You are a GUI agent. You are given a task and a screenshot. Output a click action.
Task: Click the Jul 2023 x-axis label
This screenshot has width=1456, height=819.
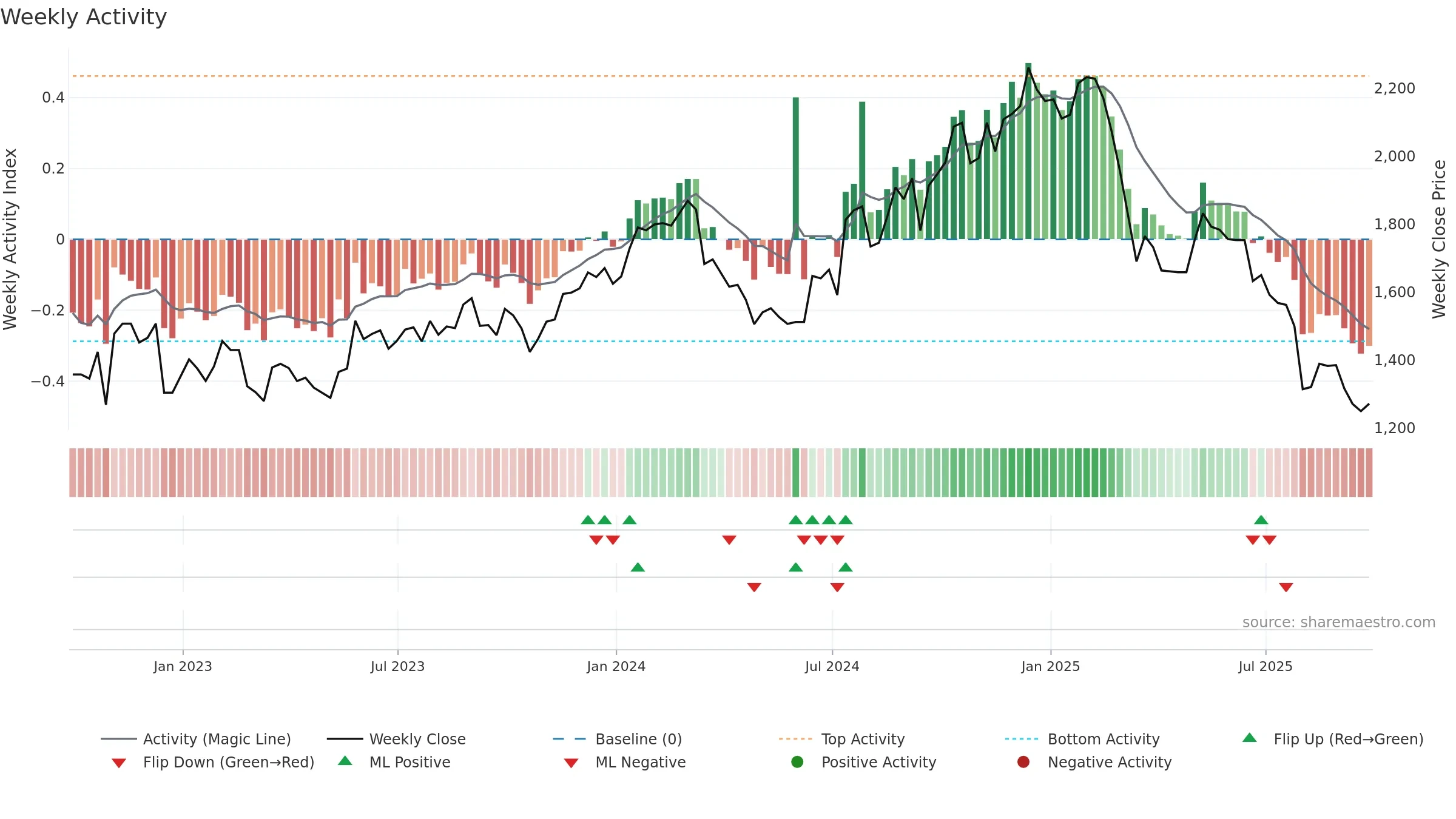(x=398, y=667)
